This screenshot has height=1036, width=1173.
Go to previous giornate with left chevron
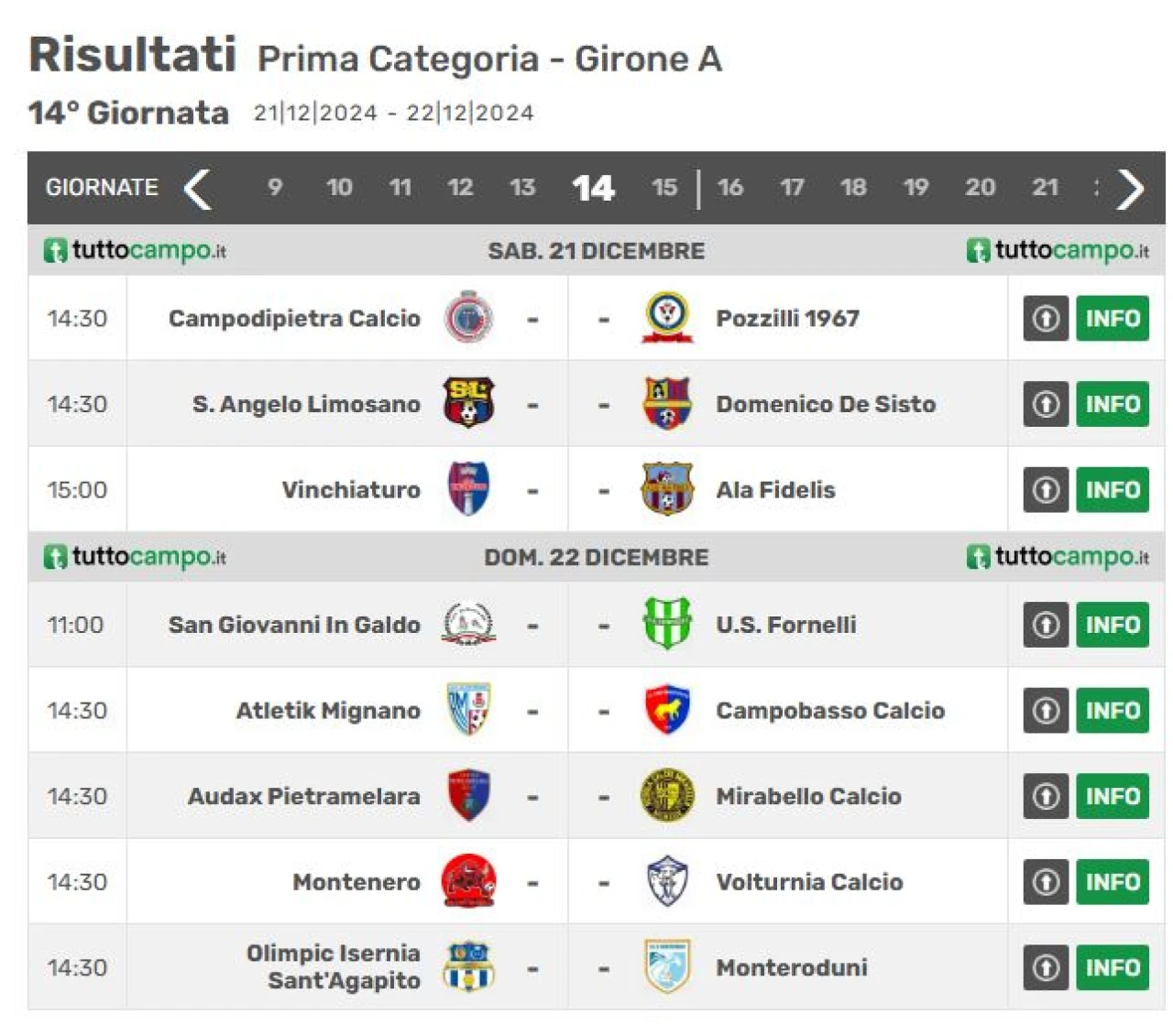tap(197, 189)
